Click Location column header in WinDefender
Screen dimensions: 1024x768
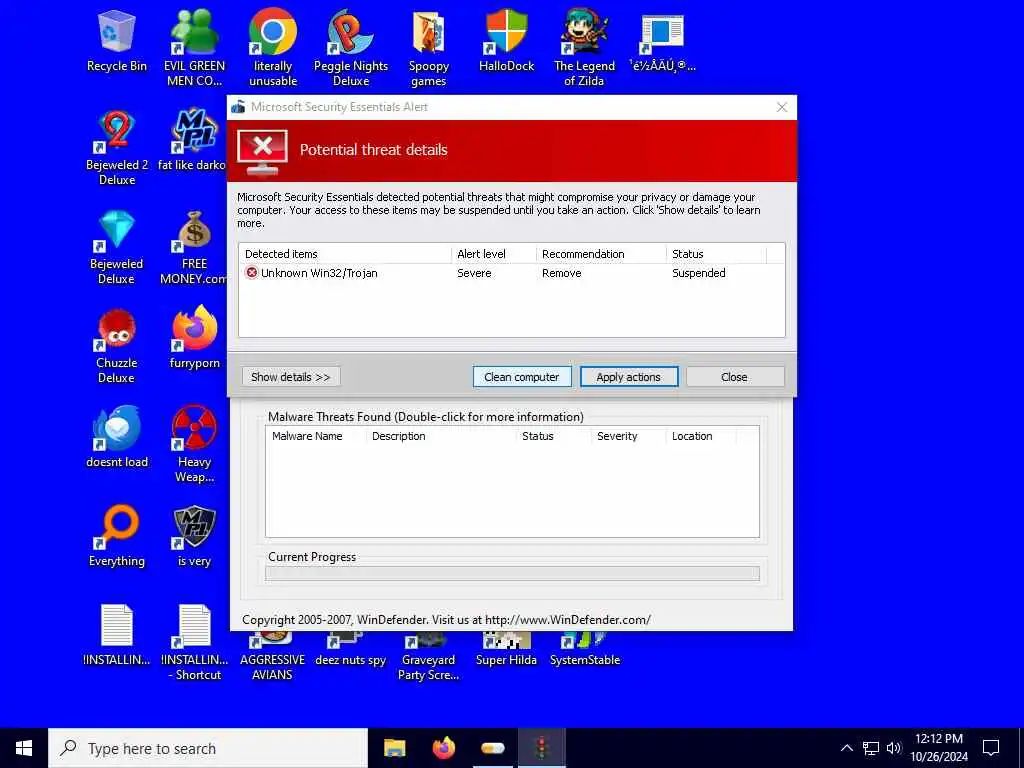click(701, 436)
